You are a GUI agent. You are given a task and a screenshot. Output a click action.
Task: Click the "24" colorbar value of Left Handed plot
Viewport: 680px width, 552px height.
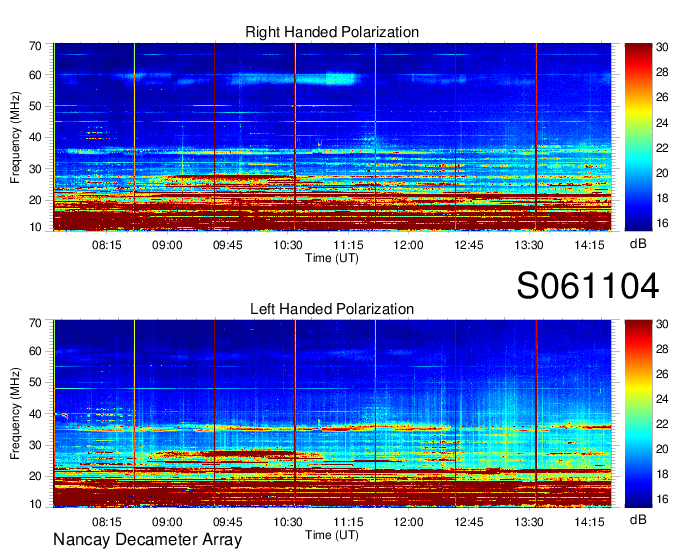[662, 399]
